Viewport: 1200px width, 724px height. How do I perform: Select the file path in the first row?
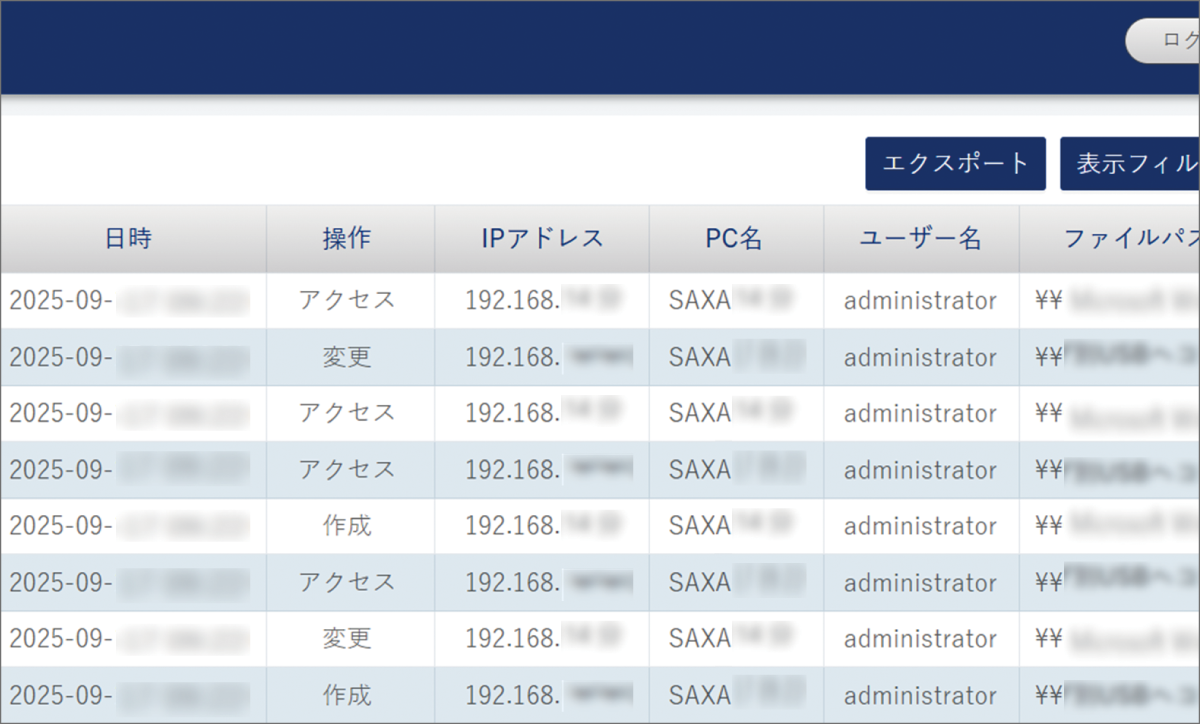tap(1110, 300)
